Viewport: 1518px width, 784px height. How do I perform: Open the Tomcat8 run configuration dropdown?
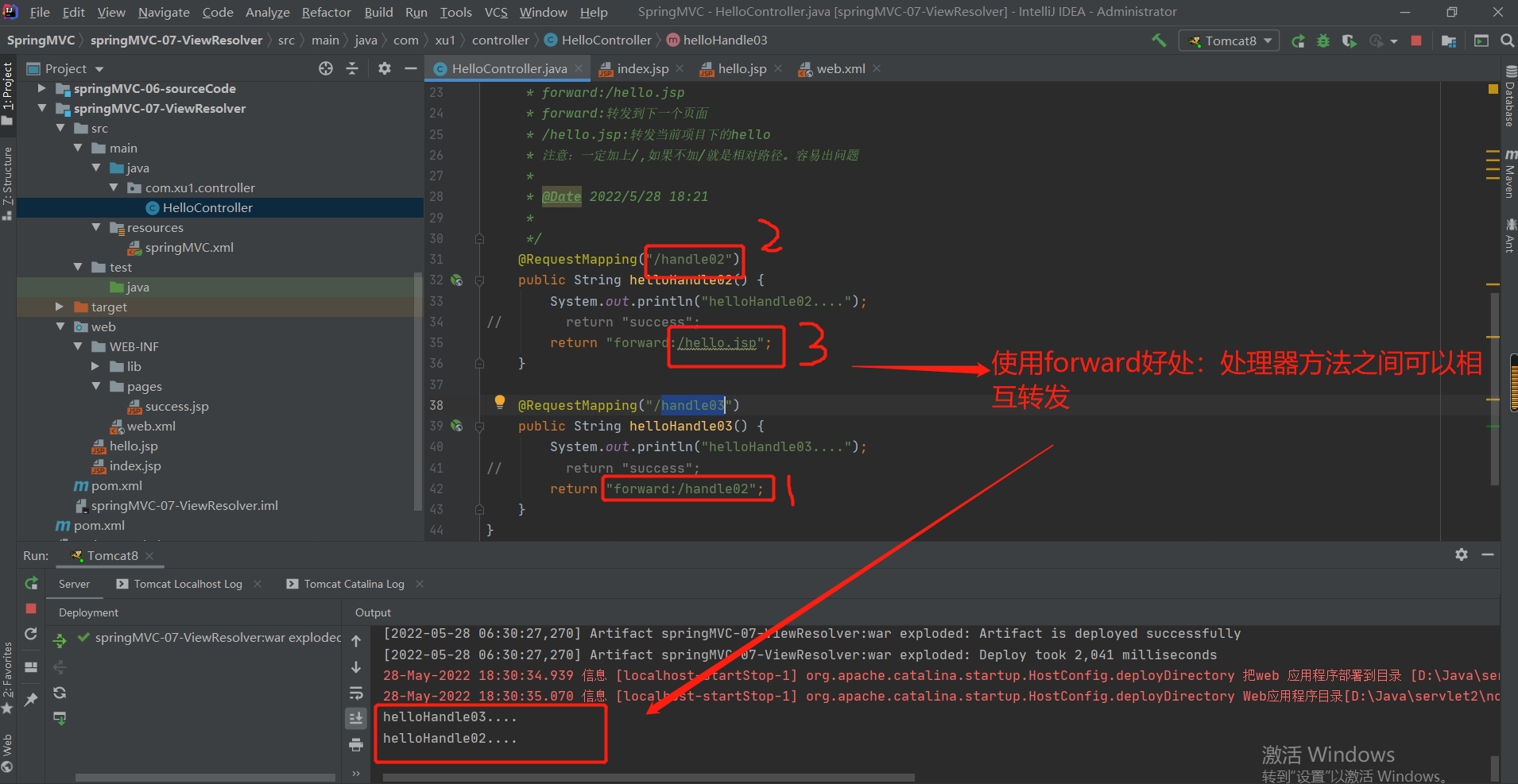click(1229, 41)
